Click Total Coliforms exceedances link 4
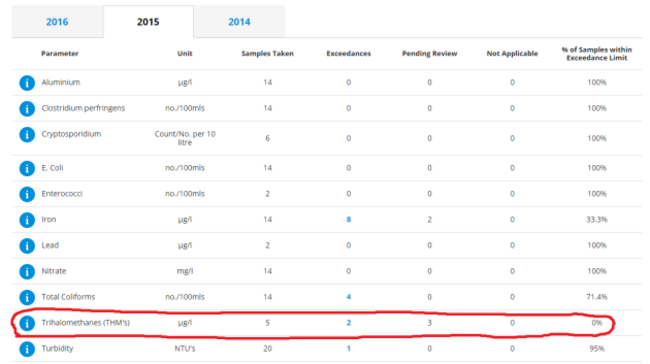The height and width of the screenshot is (364, 650). click(x=349, y=297)
